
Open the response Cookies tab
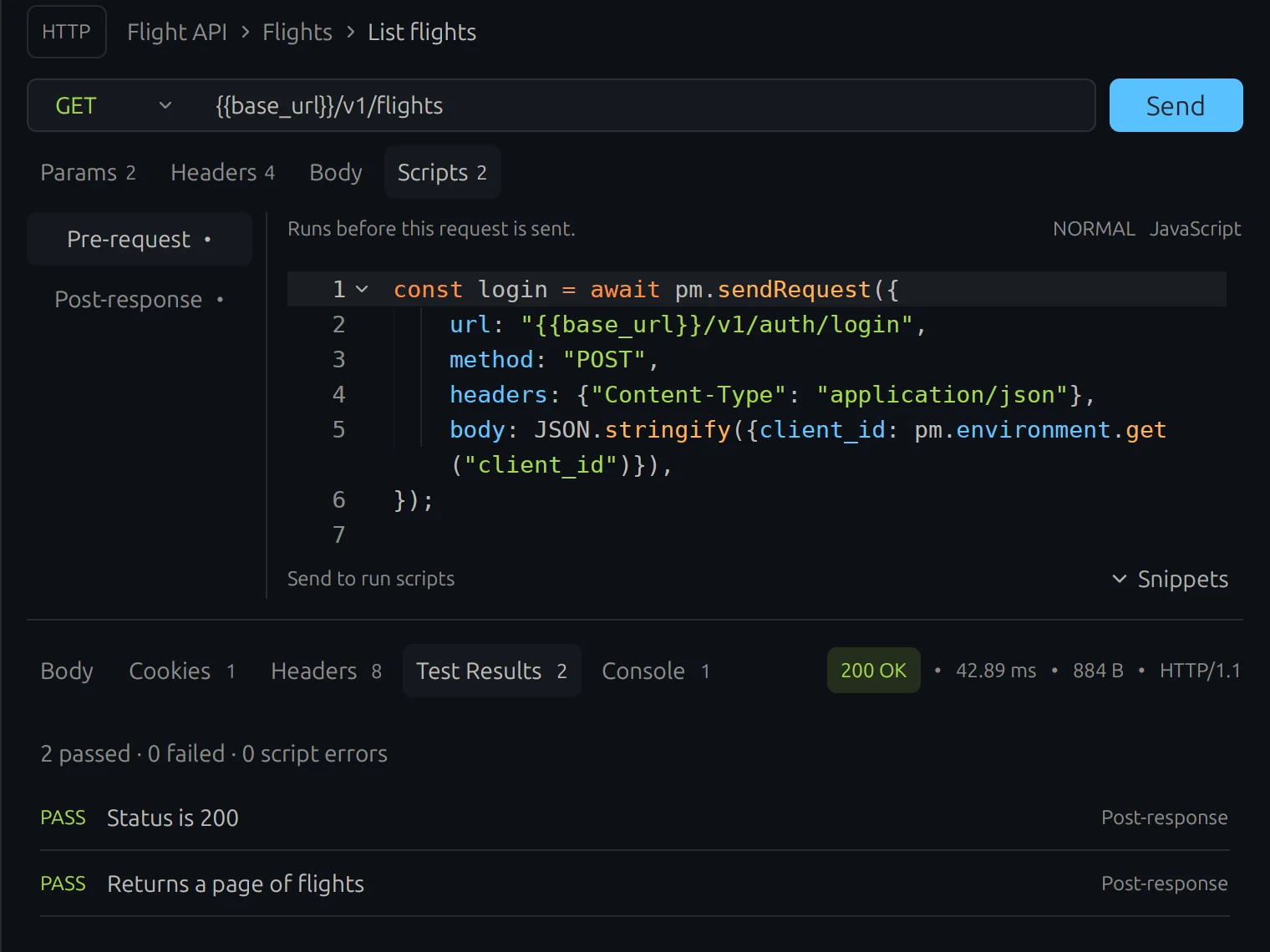[x=182, y=671]
